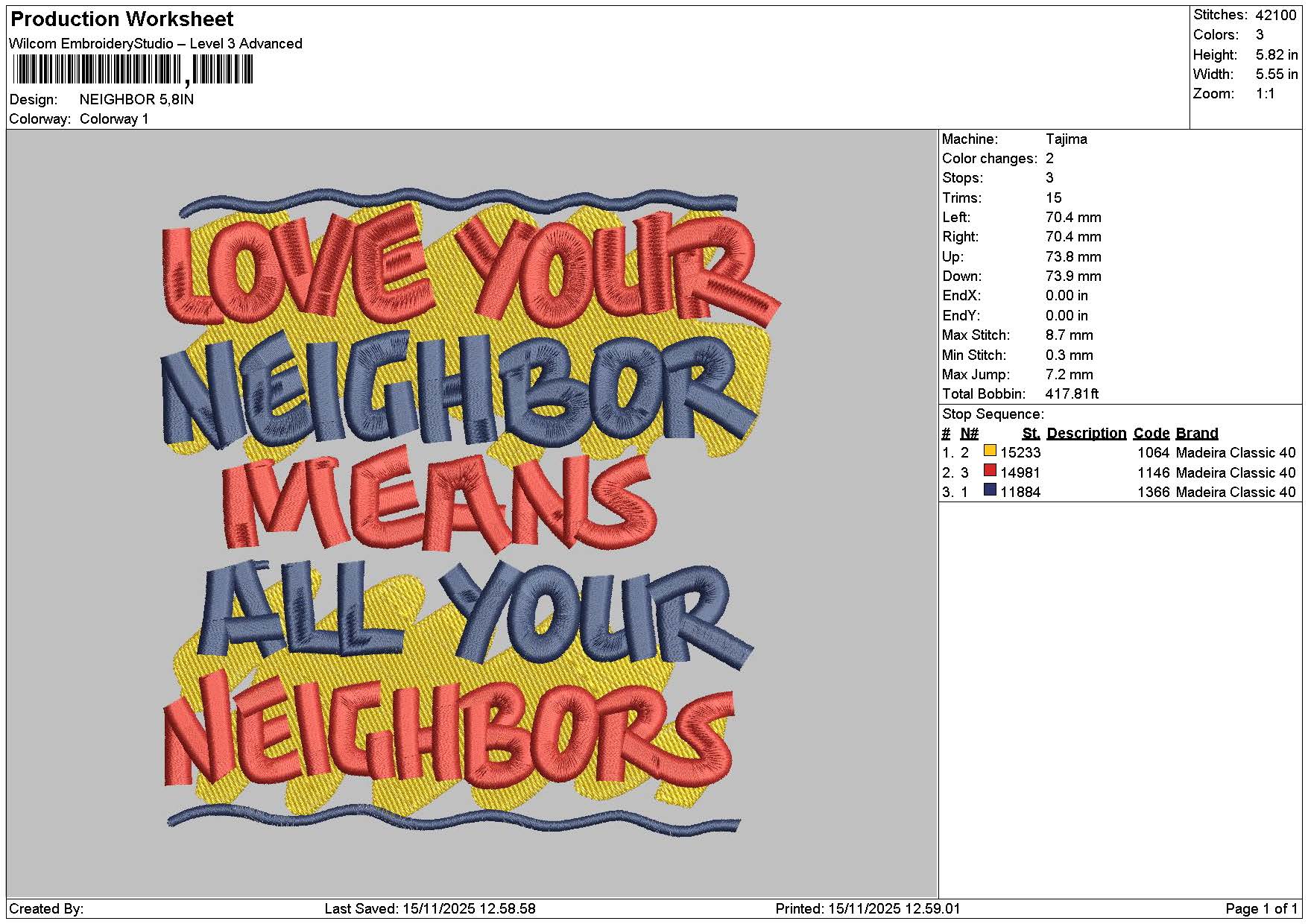Click the 'Last Saved: 15/11/2025 12.58.58' text
Screen dimensions: 1308x924
(x=430, y=909)
